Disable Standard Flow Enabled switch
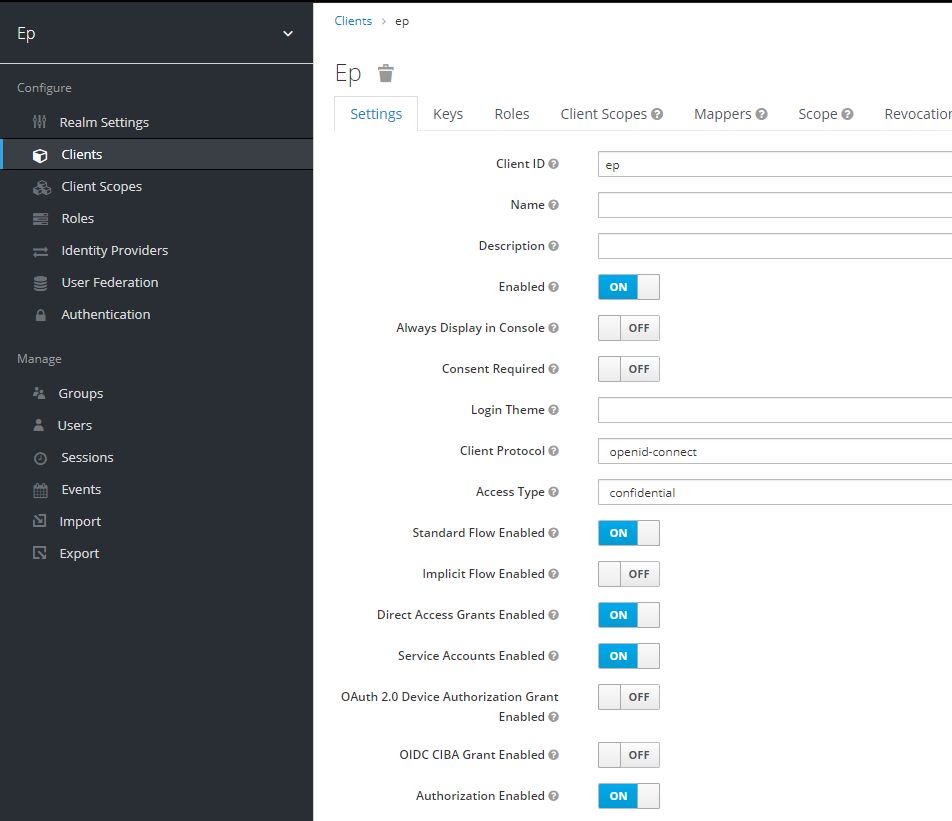Image resolution: width=952 pixels, height=821 pixels. pos(628,533)
